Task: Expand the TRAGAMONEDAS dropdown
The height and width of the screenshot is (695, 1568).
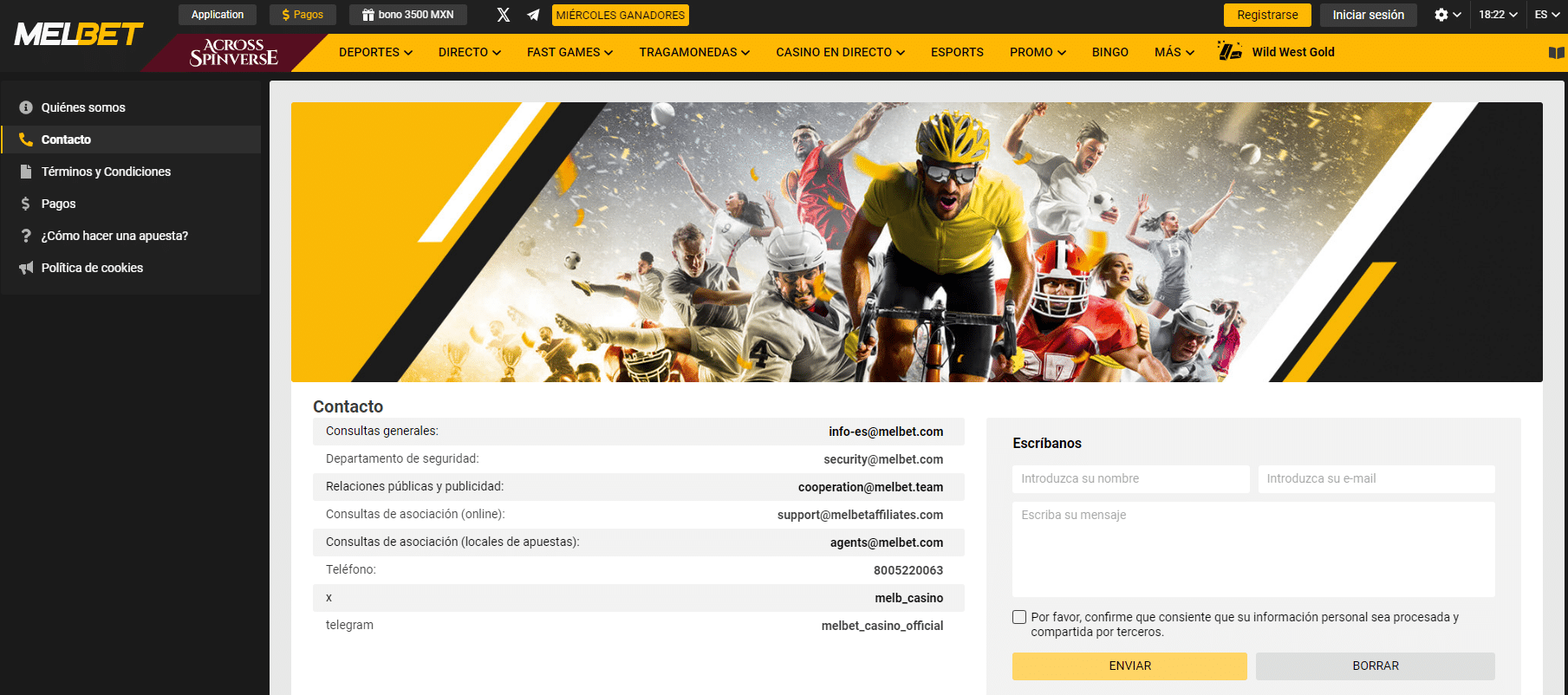Action: tap(693, 52)
